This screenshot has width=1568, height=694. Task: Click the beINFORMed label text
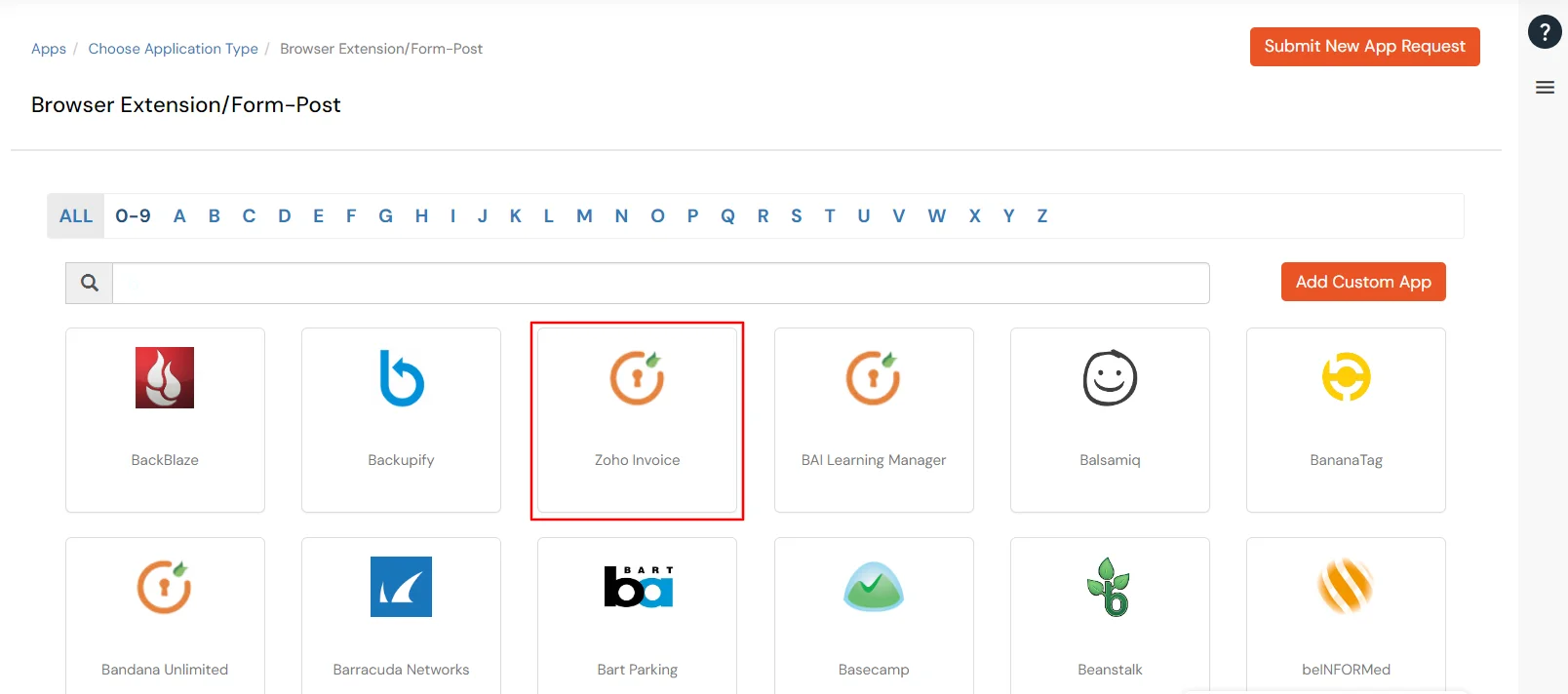[1346, 670]
